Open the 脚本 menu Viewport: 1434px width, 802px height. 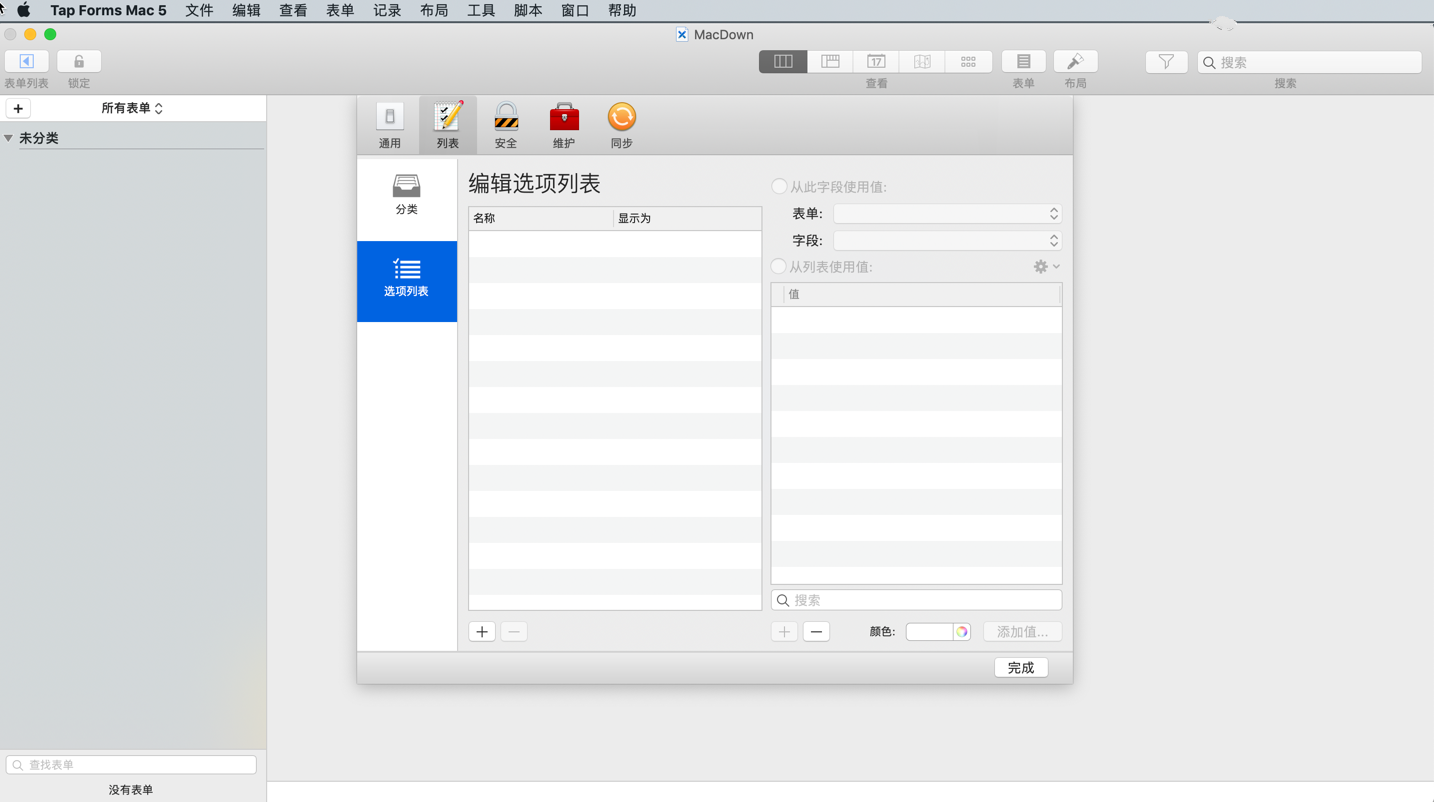pos(528,10)
